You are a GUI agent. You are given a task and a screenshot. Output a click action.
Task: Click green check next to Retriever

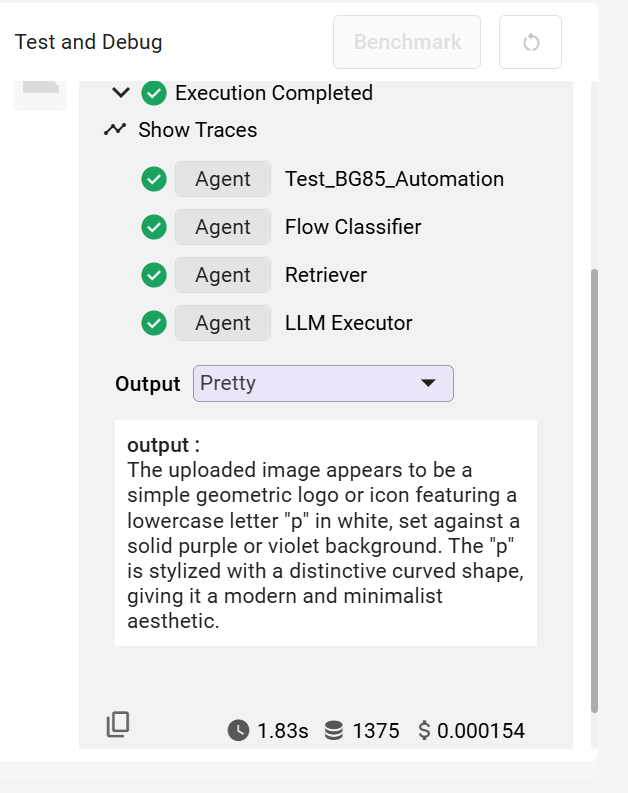point(153,275)
